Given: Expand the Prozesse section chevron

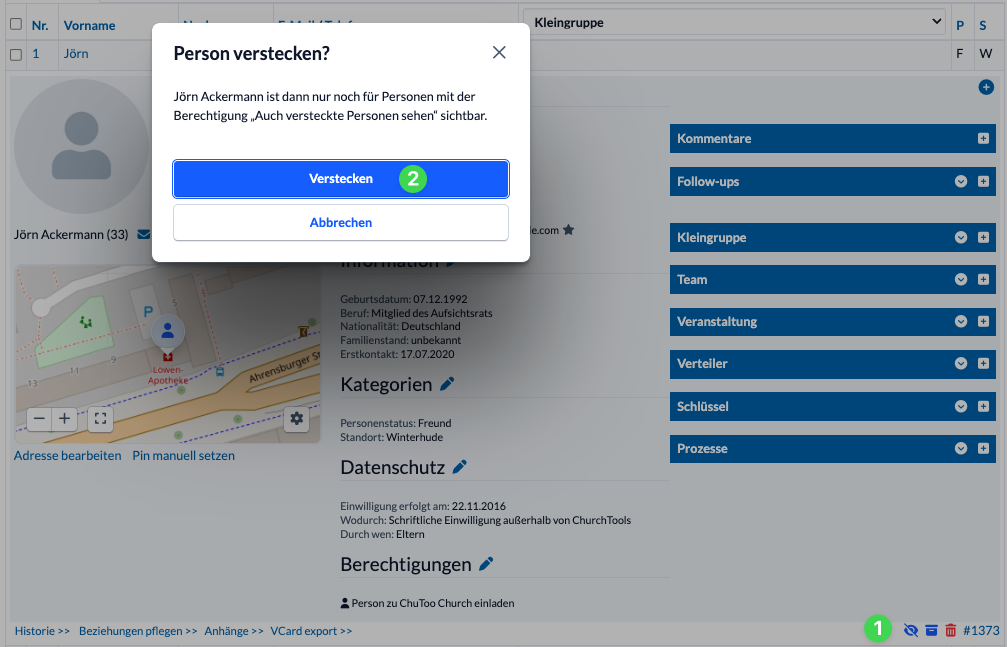Looking at the screenshot, I should tap(961, 448).
